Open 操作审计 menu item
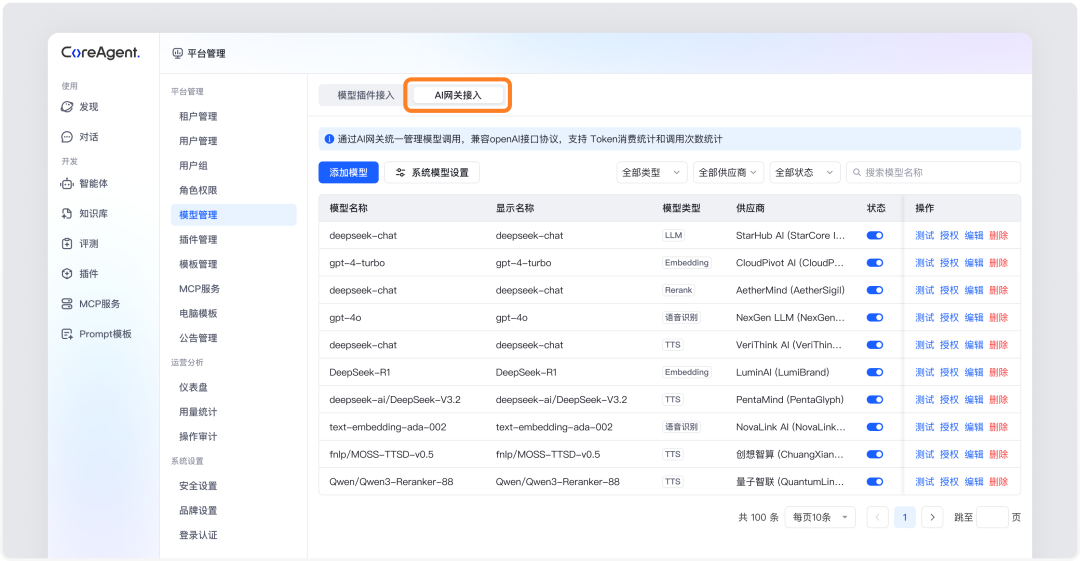This screenshot has height=561, width=1080. [198, 437]
